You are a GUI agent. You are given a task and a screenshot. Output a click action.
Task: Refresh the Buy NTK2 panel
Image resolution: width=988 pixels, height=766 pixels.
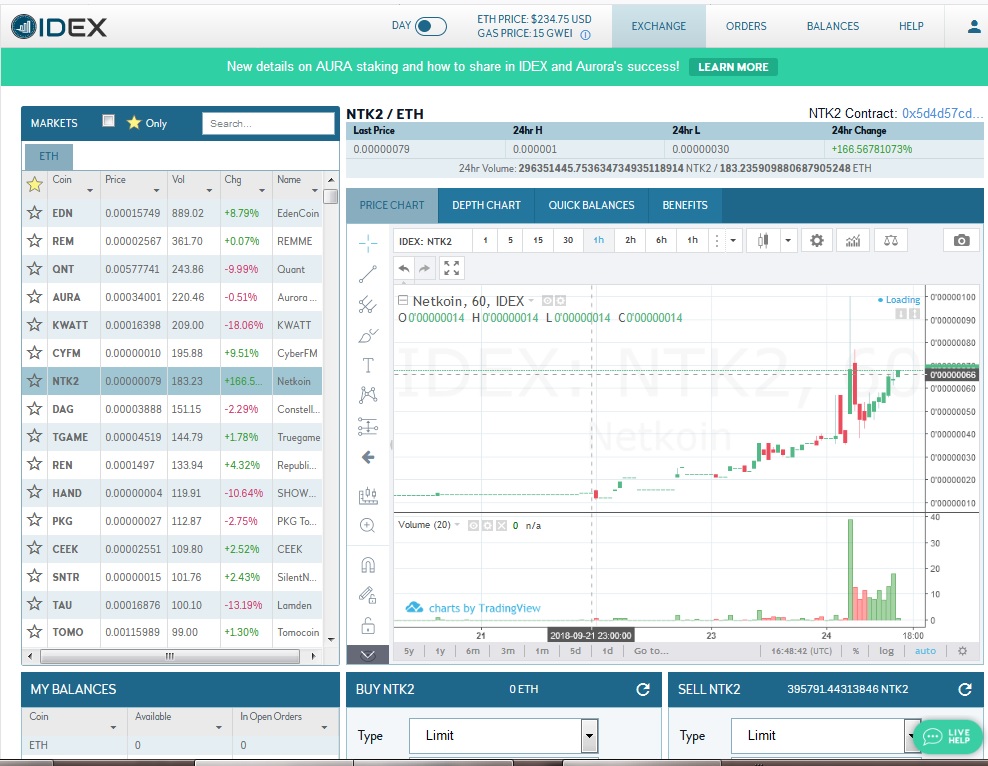643,689
